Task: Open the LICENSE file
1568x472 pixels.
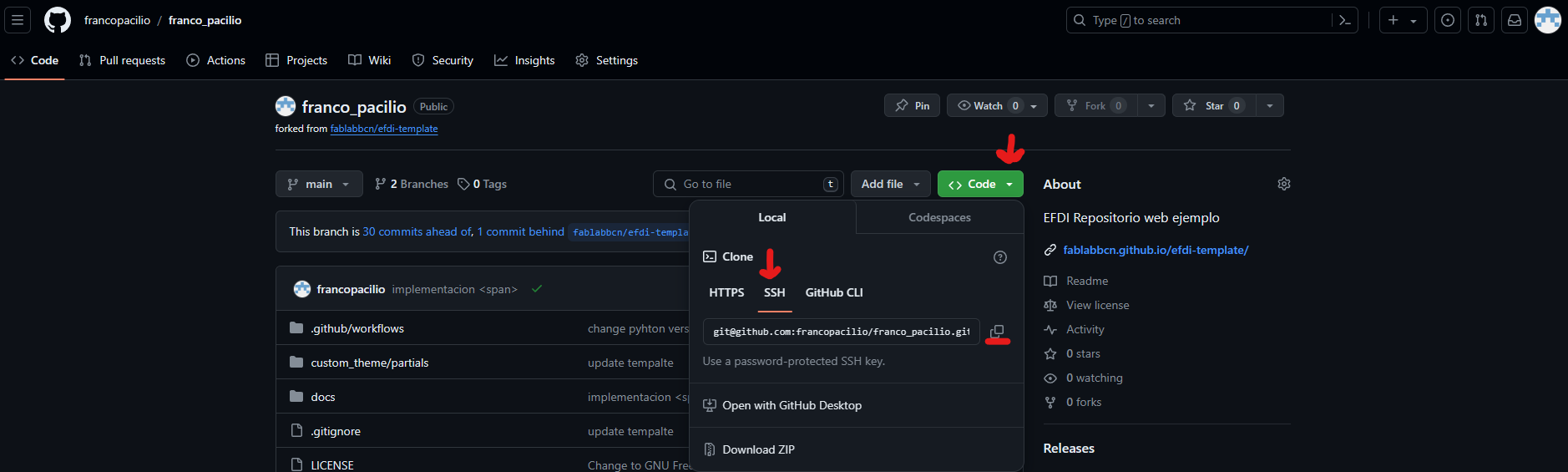Action: coord(332,465)
